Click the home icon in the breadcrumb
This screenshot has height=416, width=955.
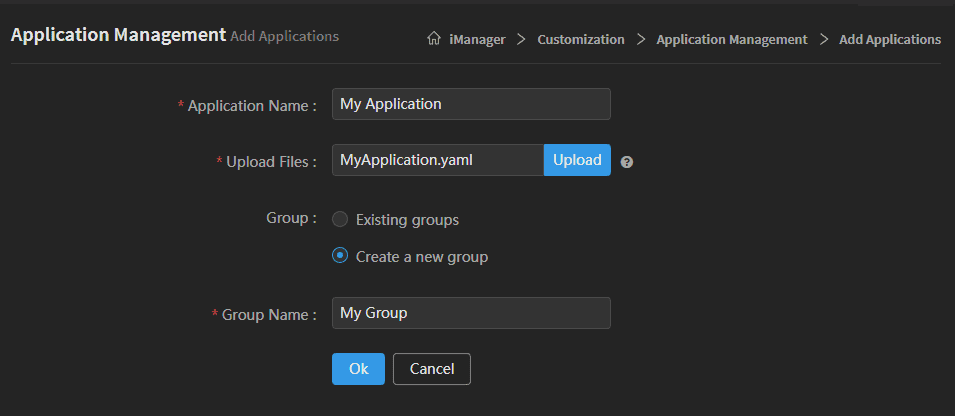pos(433,39)
